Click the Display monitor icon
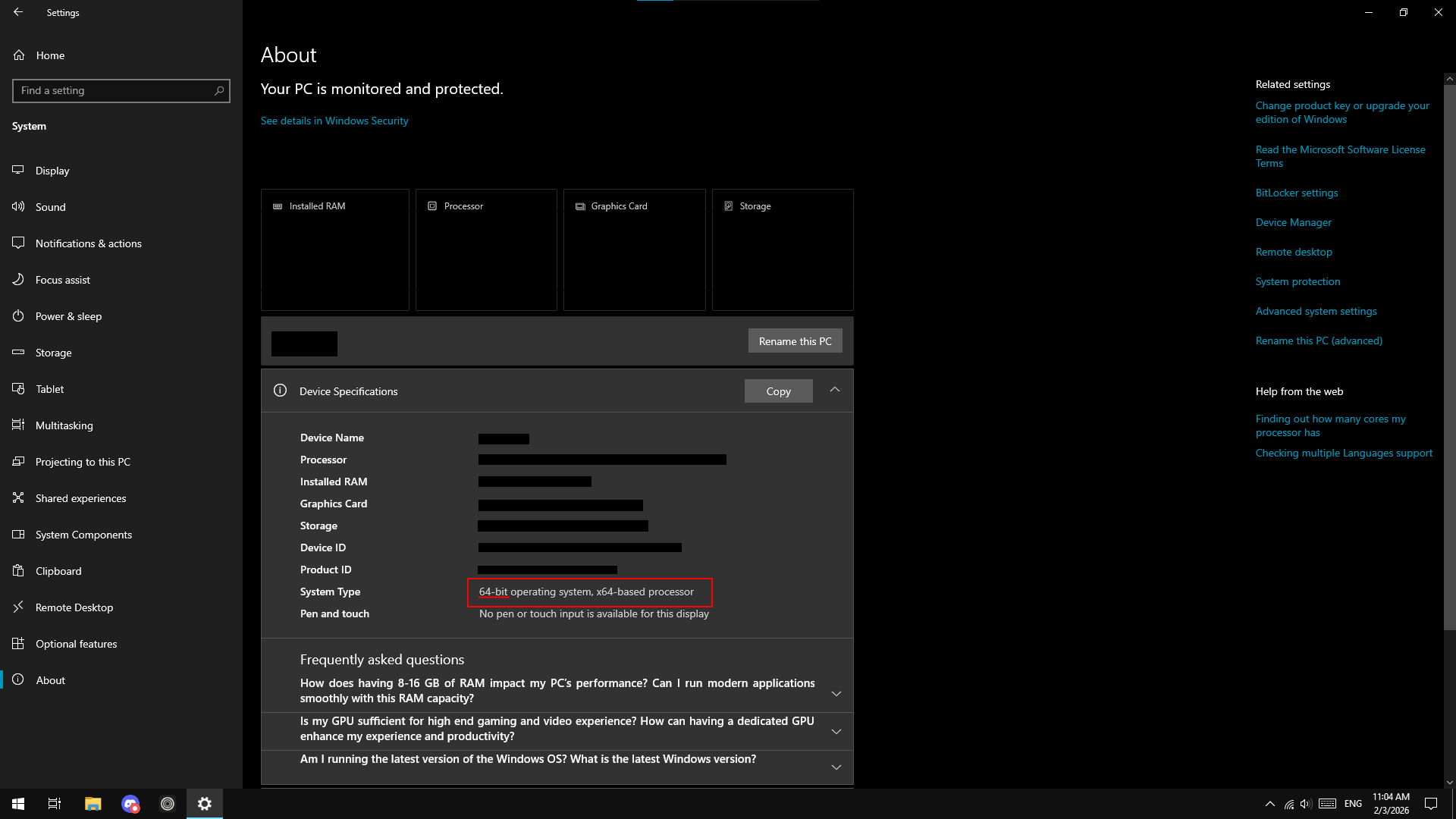The image size is (1456, 819). point(18,171)
